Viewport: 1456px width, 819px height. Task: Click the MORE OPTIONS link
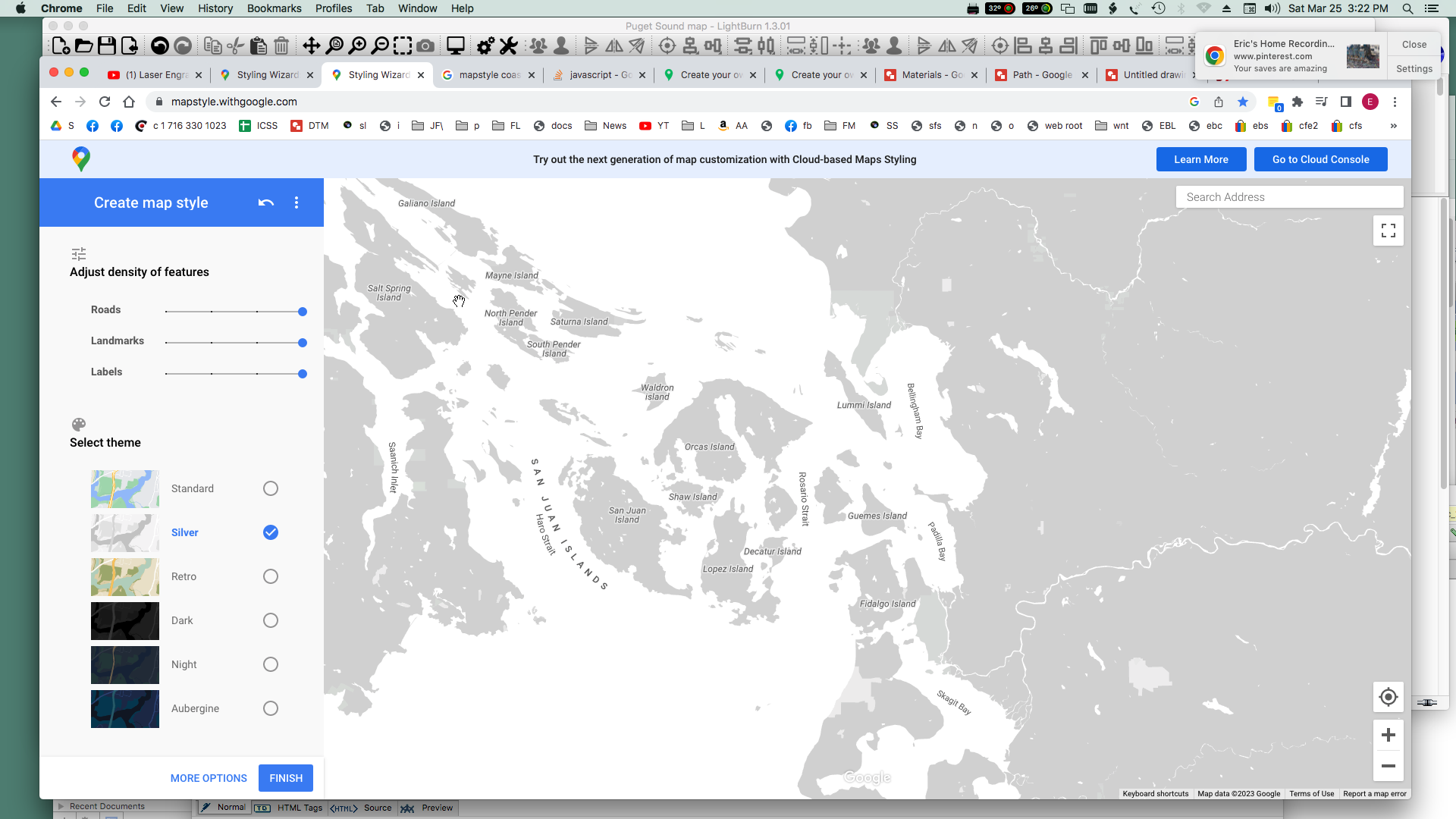pos(209,778)
